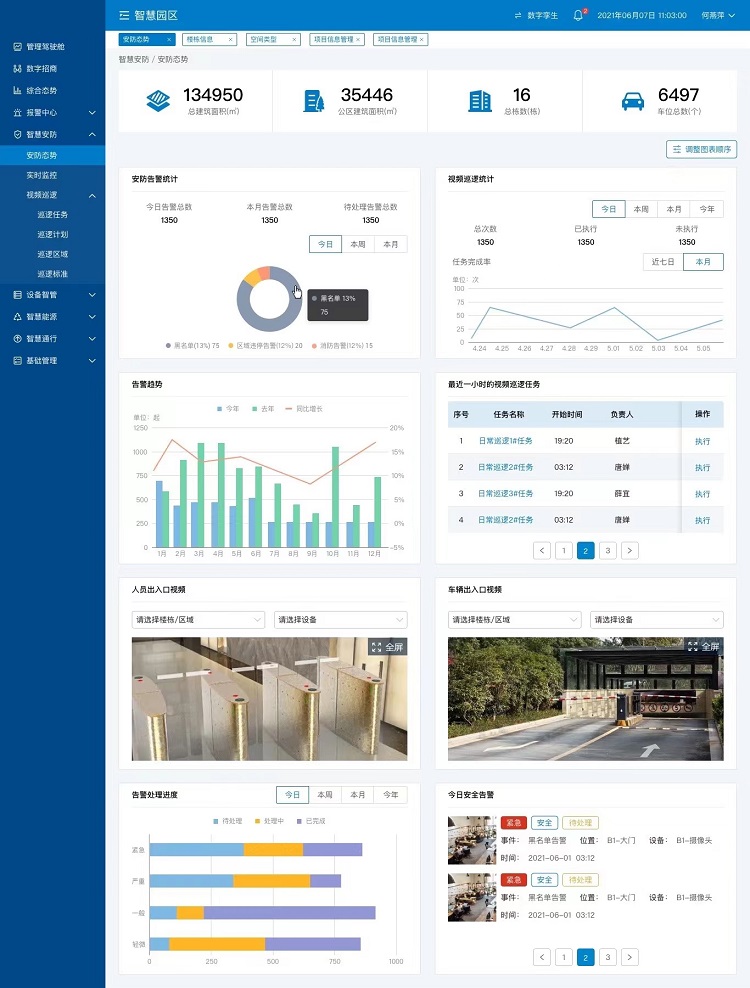The height and width of the screenshot is (988, 750).
Task: Click the 公区建筑面积 document-tree icon
Action: [x=313, y=101]
